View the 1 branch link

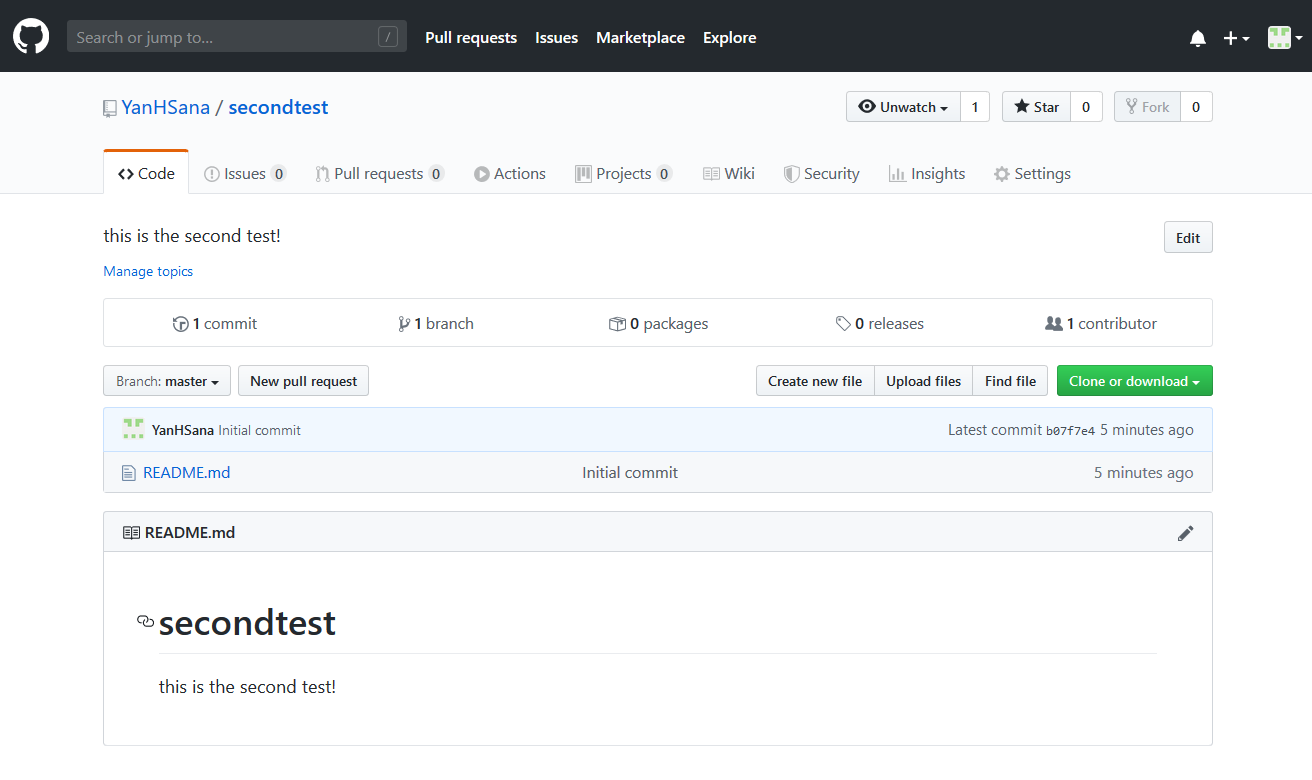click(436, 323)
